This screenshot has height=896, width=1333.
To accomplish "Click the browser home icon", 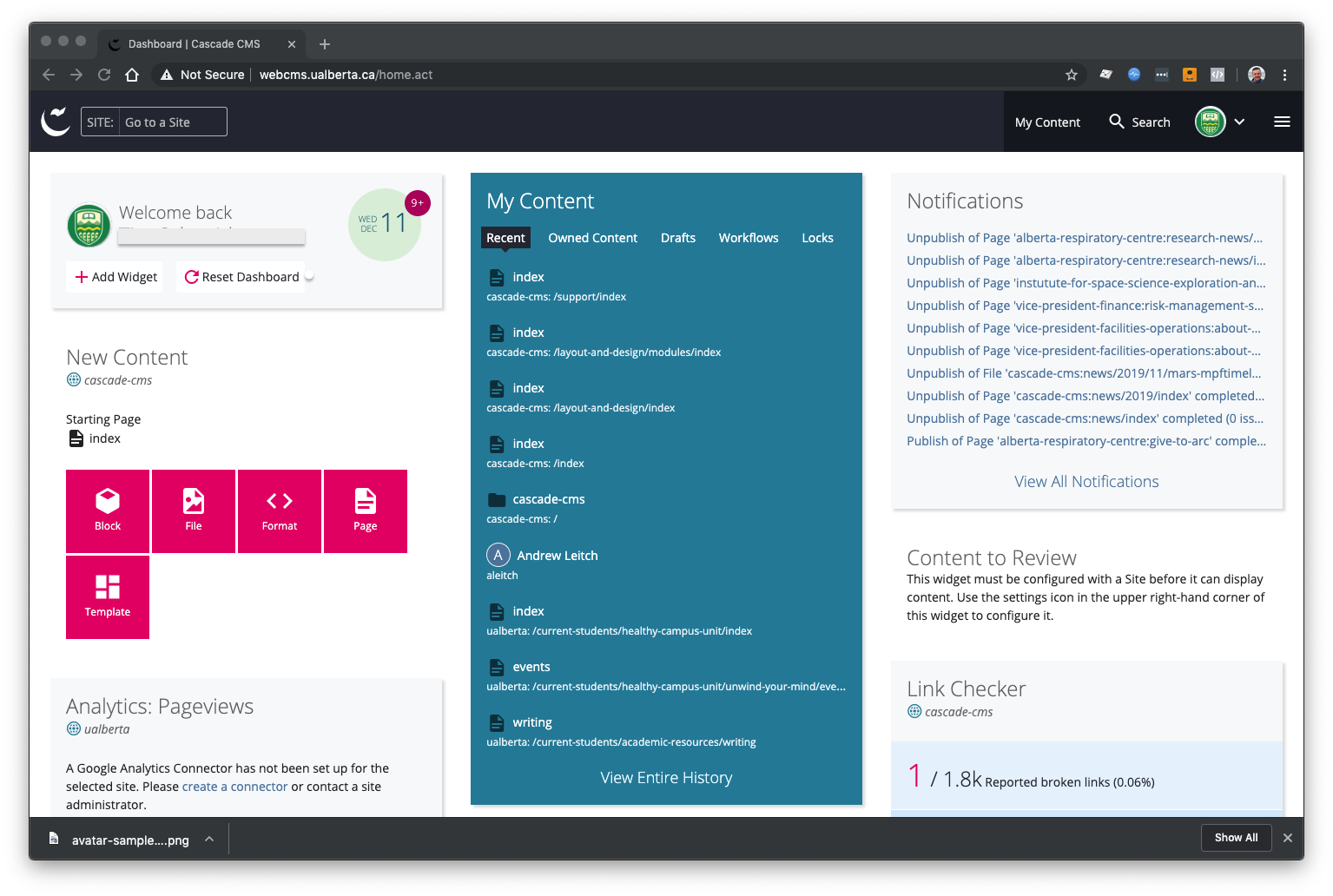I will pyautogui.click(x=132, y=75).
